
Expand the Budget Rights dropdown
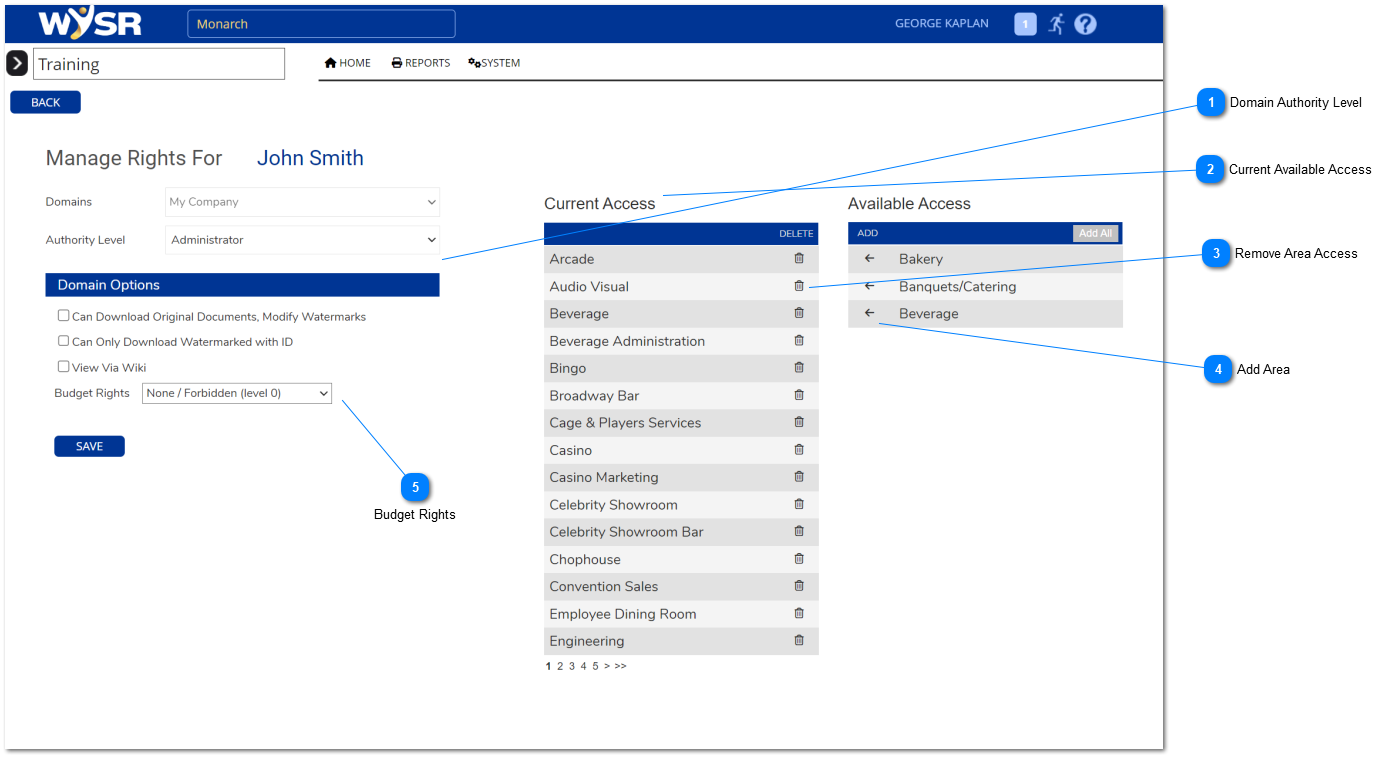(x=237, y=394)
